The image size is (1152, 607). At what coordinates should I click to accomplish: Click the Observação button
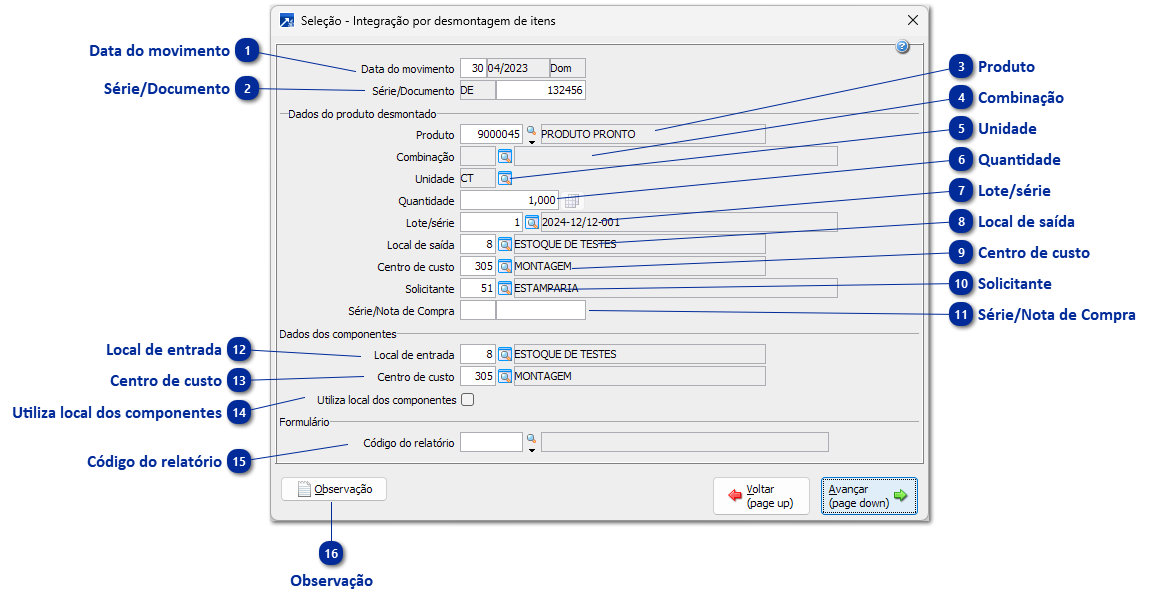(334, 489)
